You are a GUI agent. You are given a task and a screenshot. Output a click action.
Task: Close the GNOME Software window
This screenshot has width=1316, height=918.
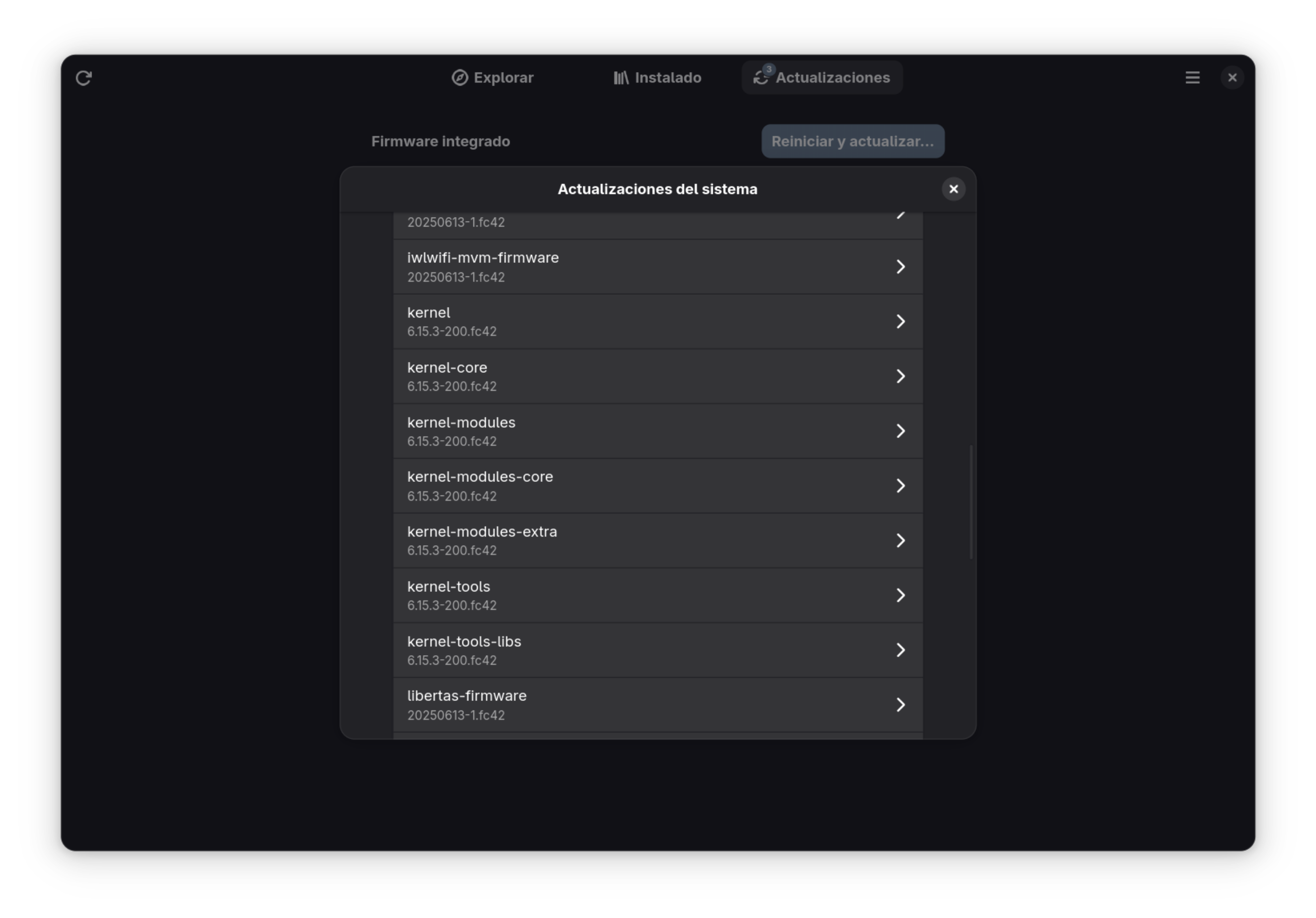(1232, 77)
